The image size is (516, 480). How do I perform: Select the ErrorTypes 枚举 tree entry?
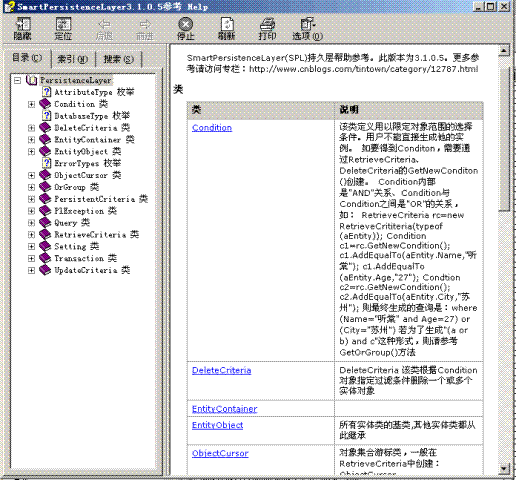click(88, 163)
